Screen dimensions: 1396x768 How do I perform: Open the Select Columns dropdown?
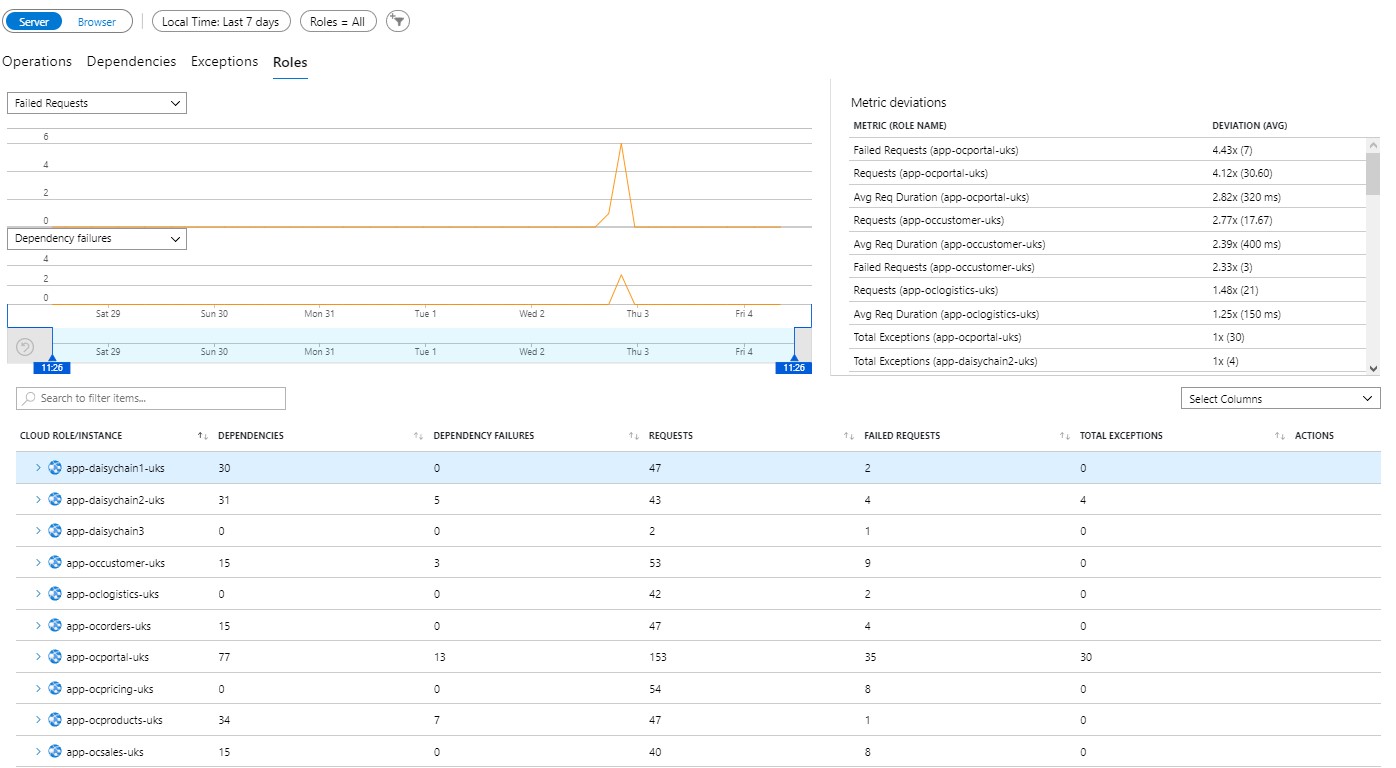pyautogui.click(x=1280, y=399)
